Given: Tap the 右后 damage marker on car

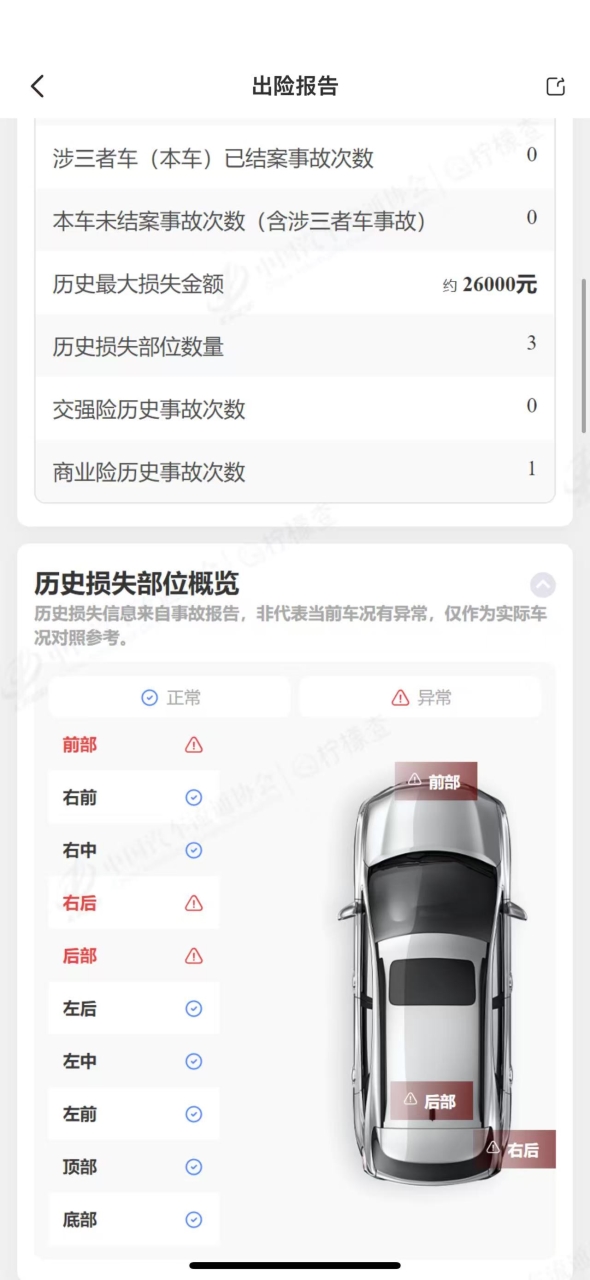Looking at the screenshot, I should [514, 1149].
